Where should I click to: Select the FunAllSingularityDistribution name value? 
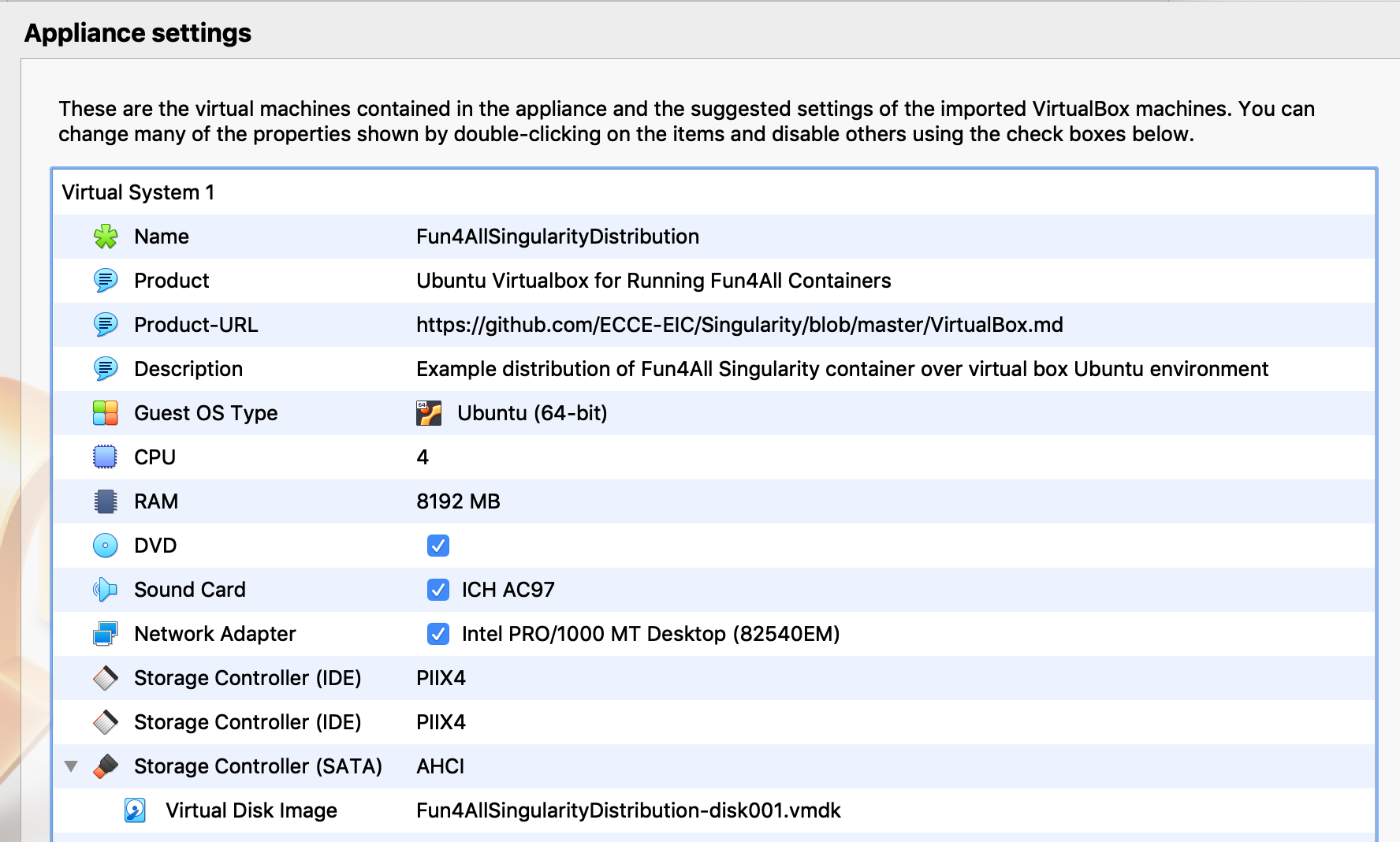(x=557, y=237)
